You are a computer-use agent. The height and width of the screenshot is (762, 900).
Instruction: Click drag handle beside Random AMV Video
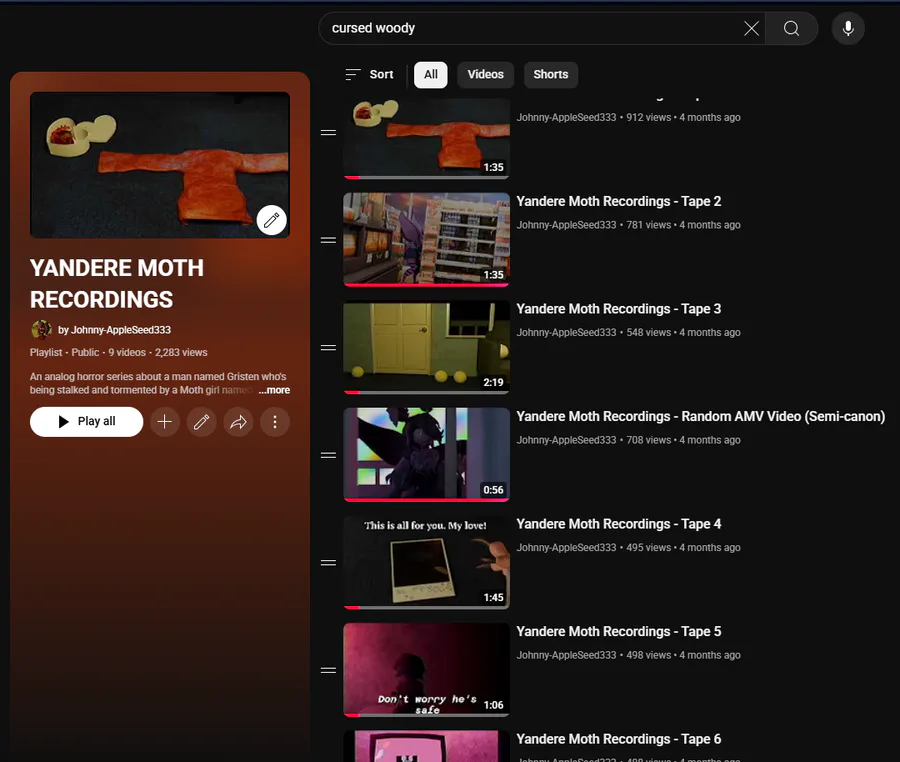[x=328, y=455]
